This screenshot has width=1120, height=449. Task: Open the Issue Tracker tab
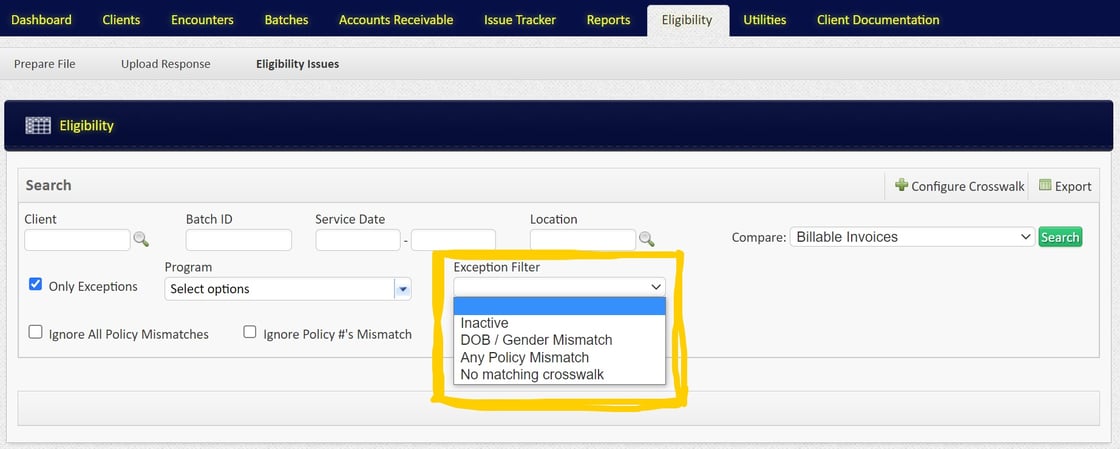click(x=520, y=20)
